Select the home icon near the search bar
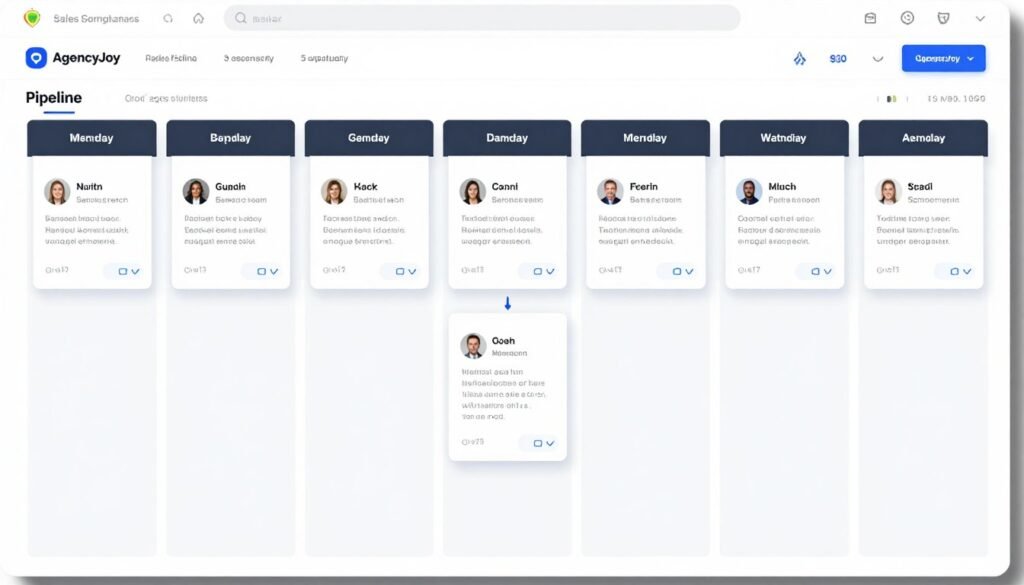1024x585 pixels. tap(198, 17)
